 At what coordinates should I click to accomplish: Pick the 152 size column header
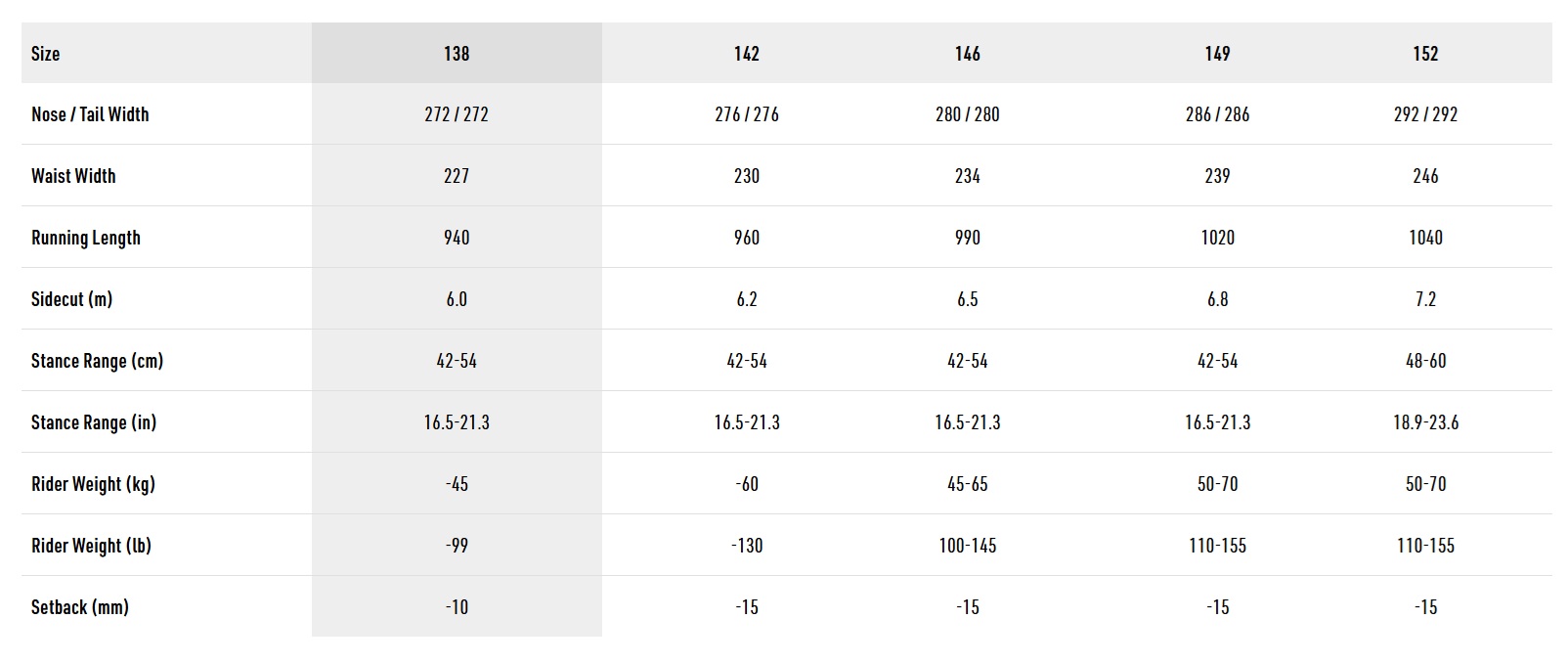1425,54
